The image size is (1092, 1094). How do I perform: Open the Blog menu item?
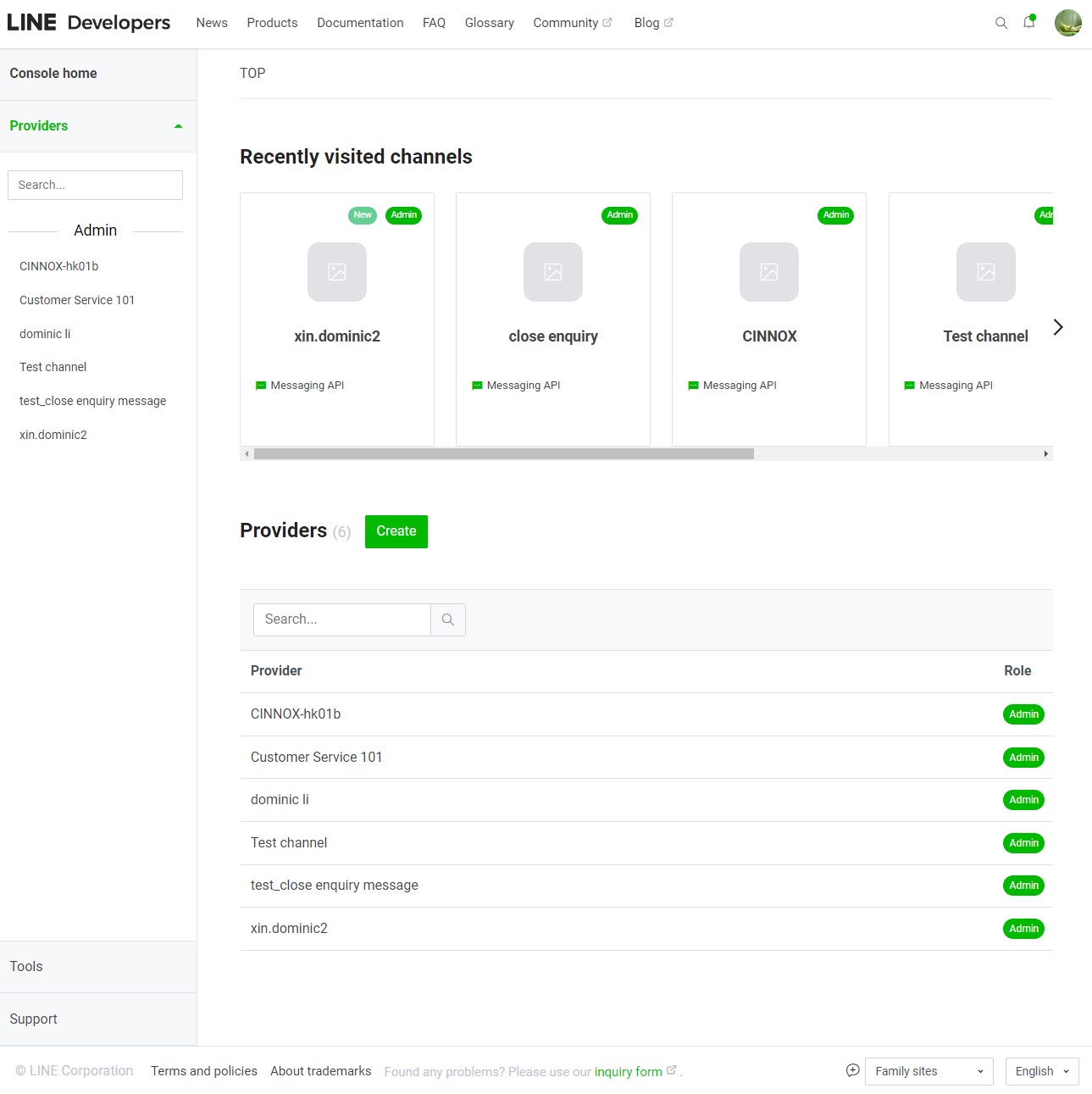[646, 23]
